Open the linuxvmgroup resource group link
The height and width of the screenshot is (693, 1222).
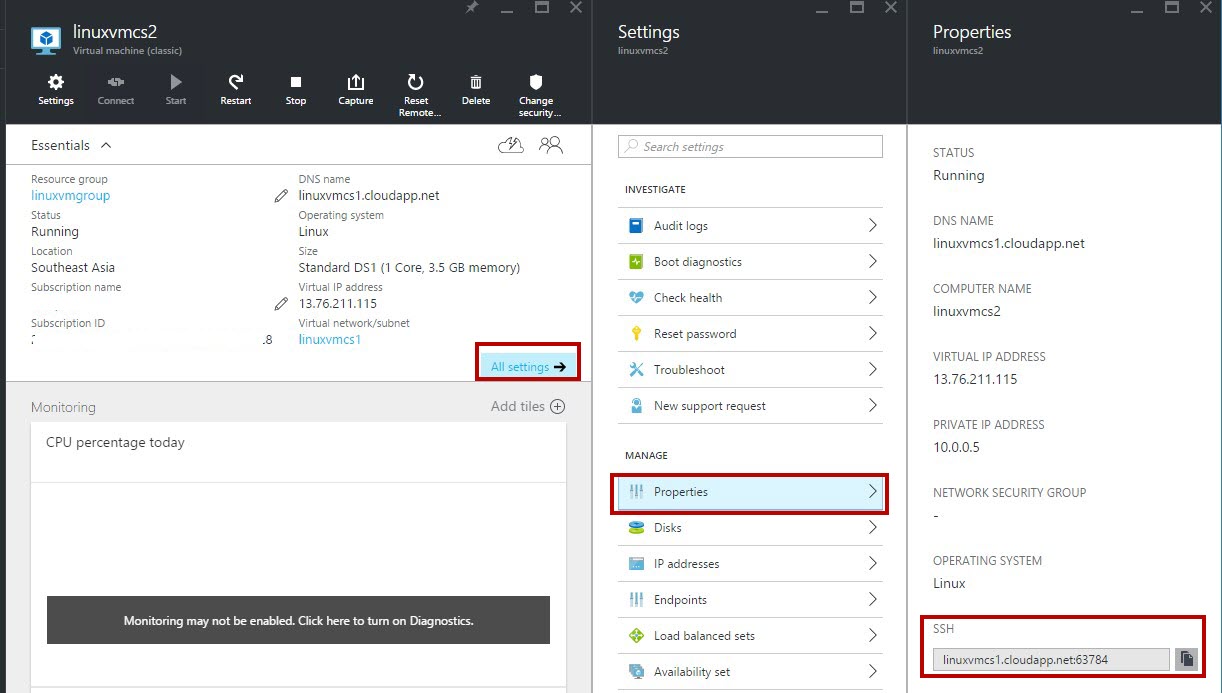click(x=71, y=196)
